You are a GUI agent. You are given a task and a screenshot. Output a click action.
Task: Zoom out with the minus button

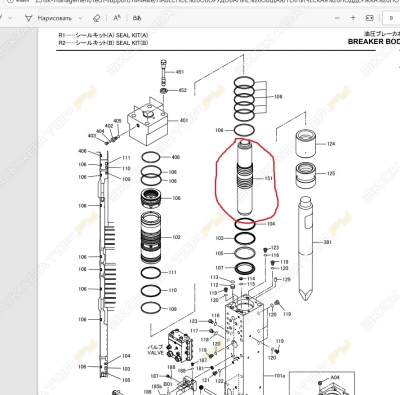point(337,18)
